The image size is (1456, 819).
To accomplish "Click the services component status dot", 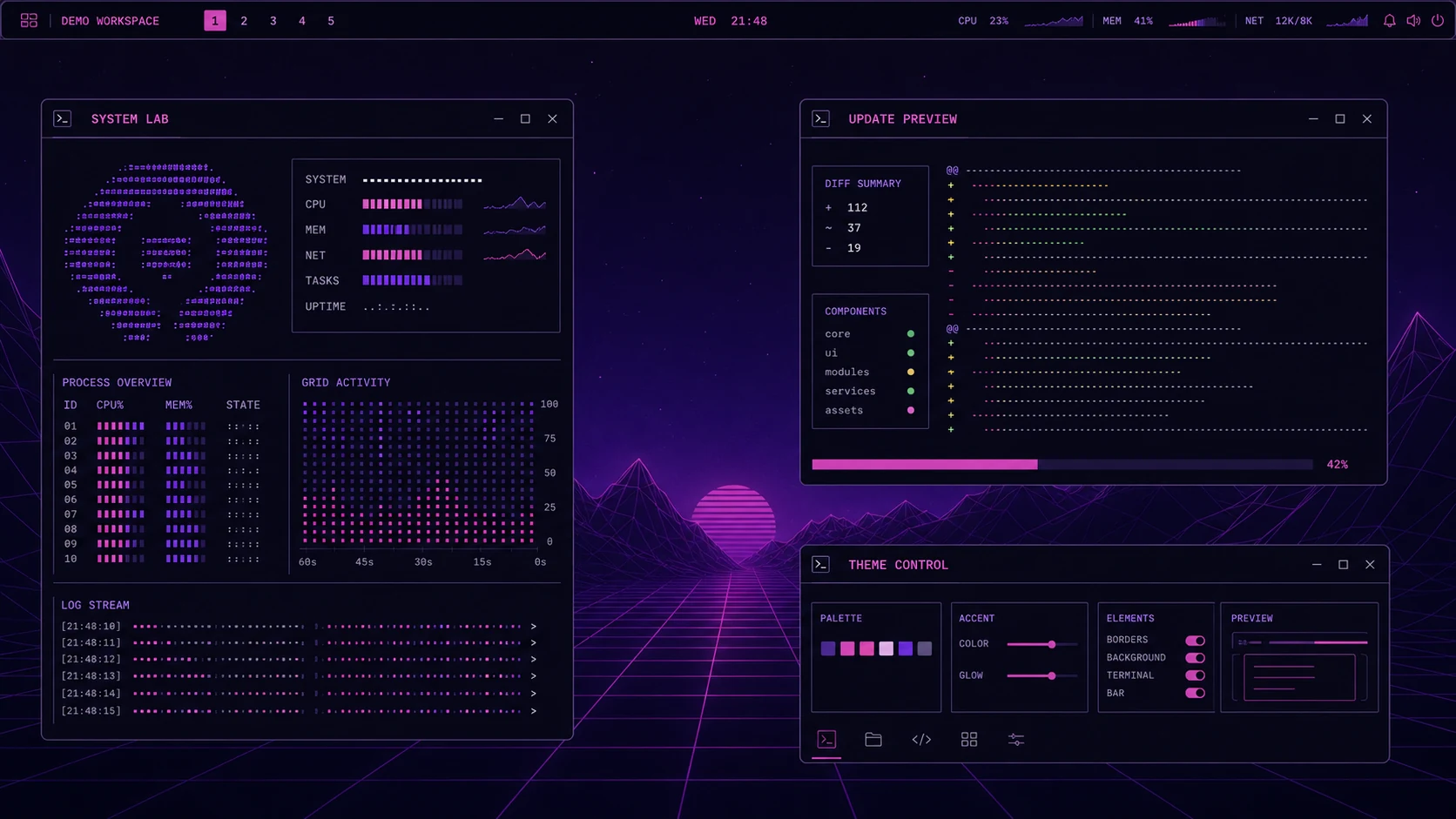I will [x=911, y=391].
